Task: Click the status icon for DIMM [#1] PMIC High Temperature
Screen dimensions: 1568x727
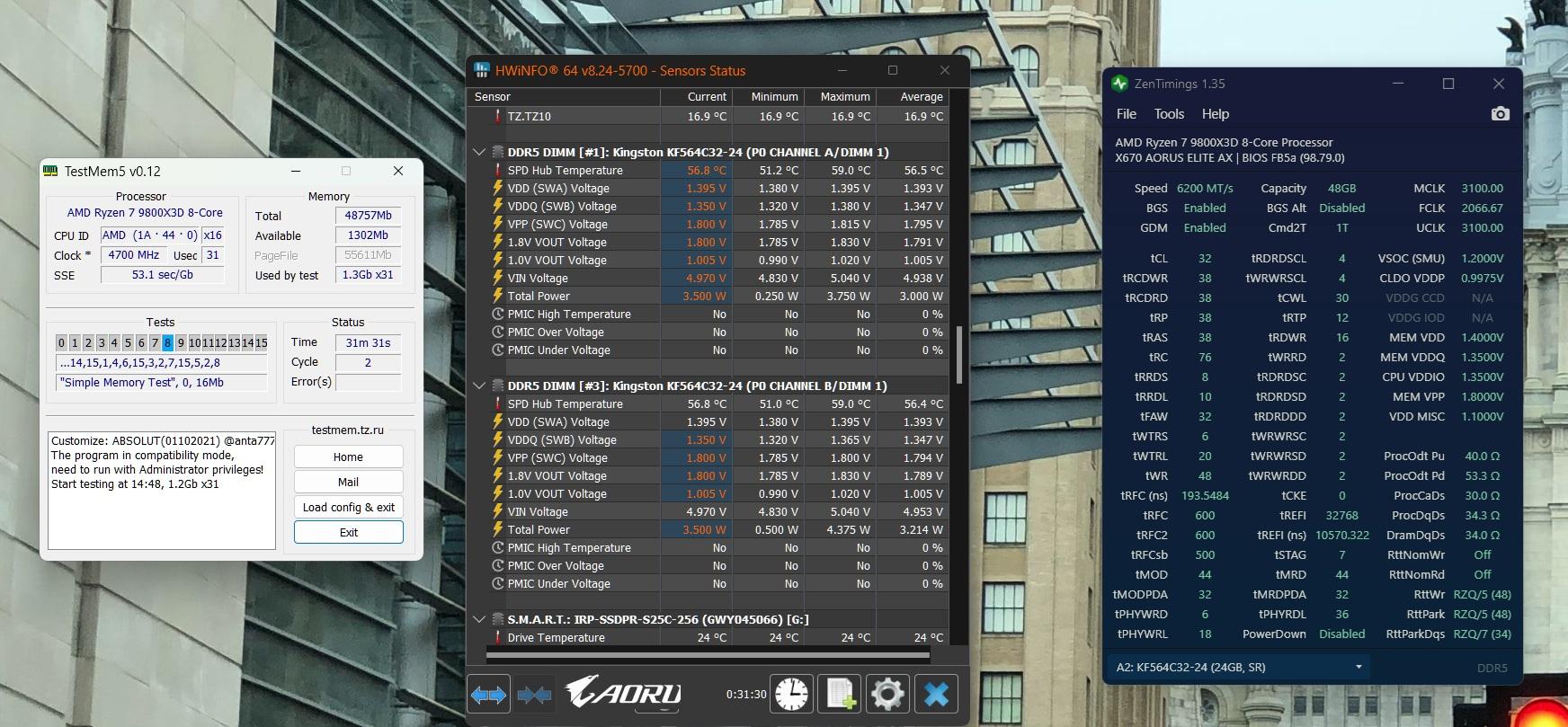Action: click(x=497, y=314)
